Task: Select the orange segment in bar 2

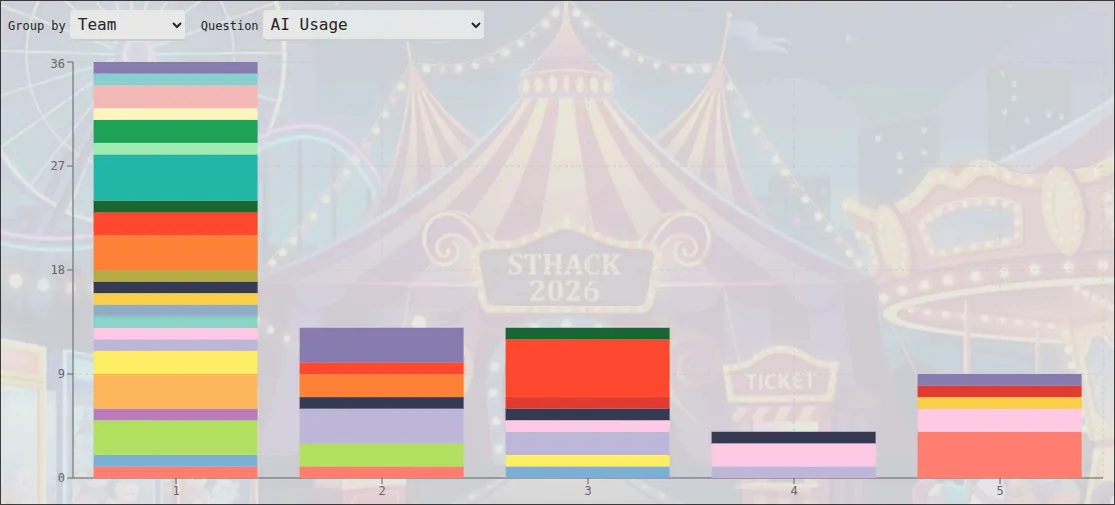Action: tap(382, 386)
